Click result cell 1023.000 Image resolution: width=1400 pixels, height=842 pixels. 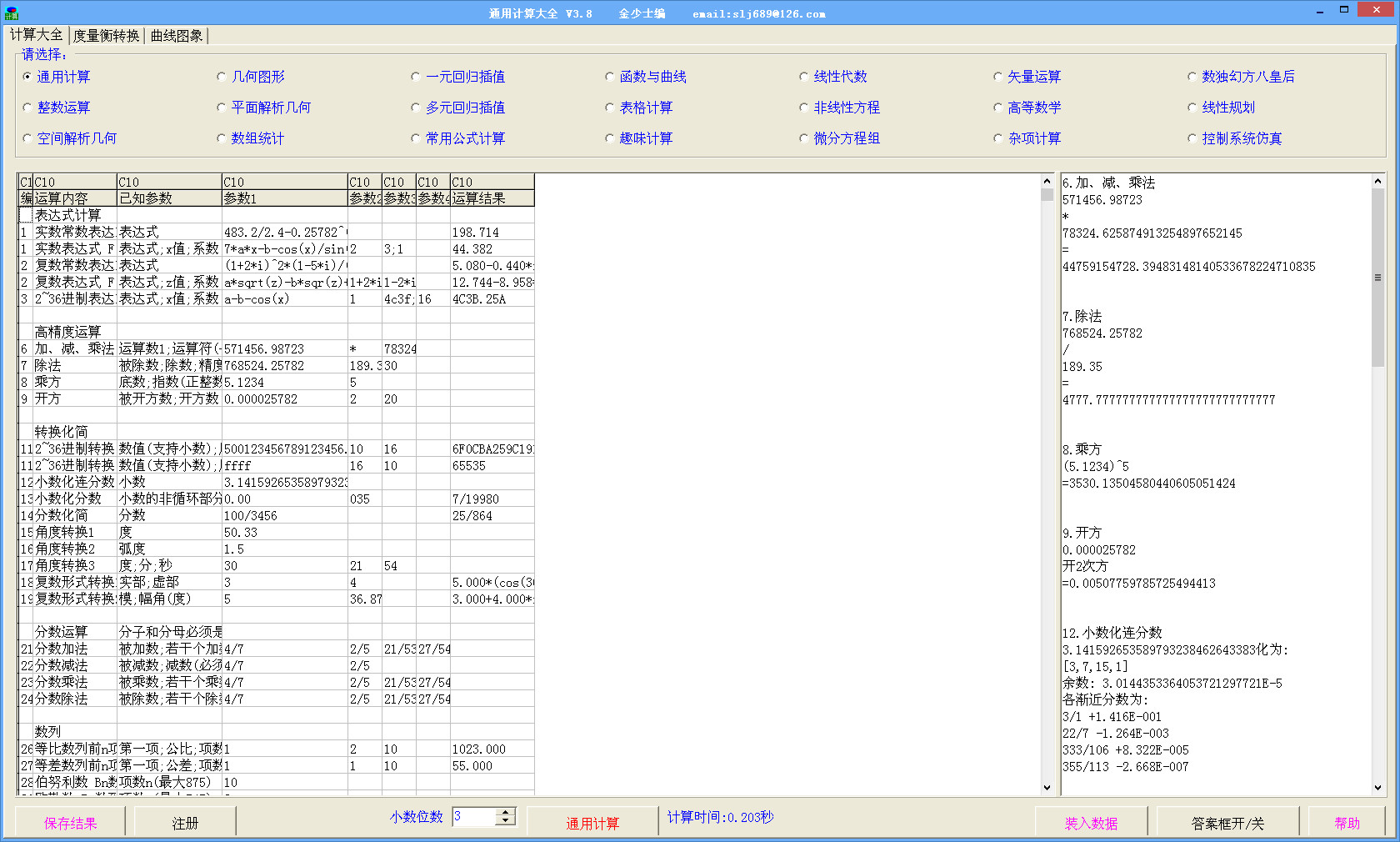[492, 749]
